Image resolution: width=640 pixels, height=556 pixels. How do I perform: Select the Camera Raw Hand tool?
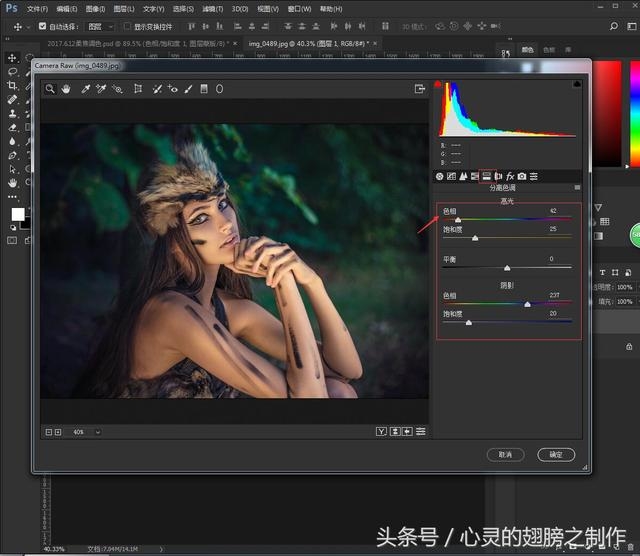tap(66, 89)
